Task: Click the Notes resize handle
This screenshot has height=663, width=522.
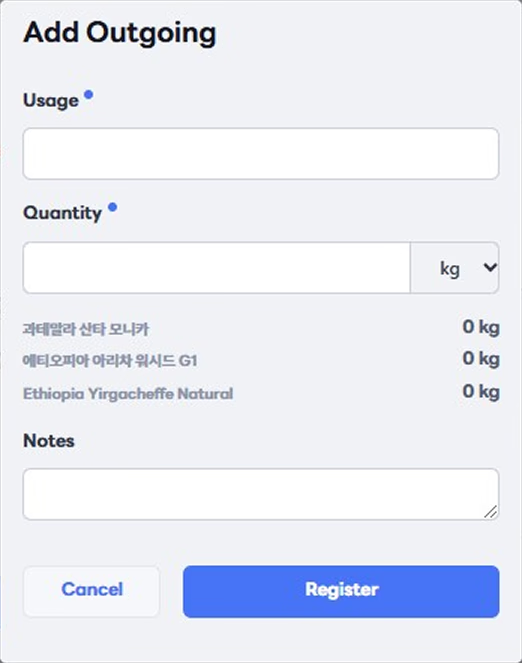Action: coord(491,512)
